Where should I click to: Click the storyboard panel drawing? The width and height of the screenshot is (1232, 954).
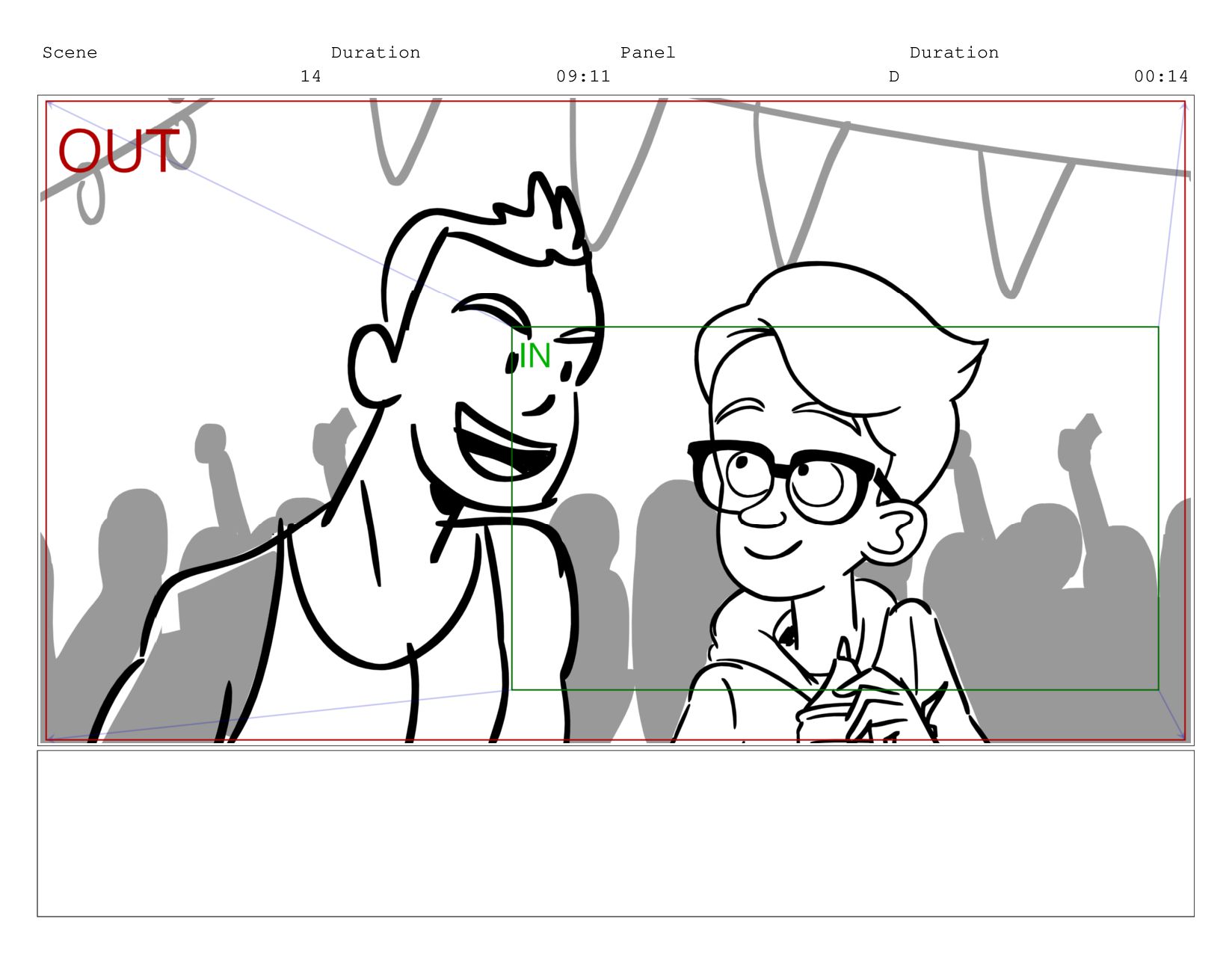[x=616, y=420]
